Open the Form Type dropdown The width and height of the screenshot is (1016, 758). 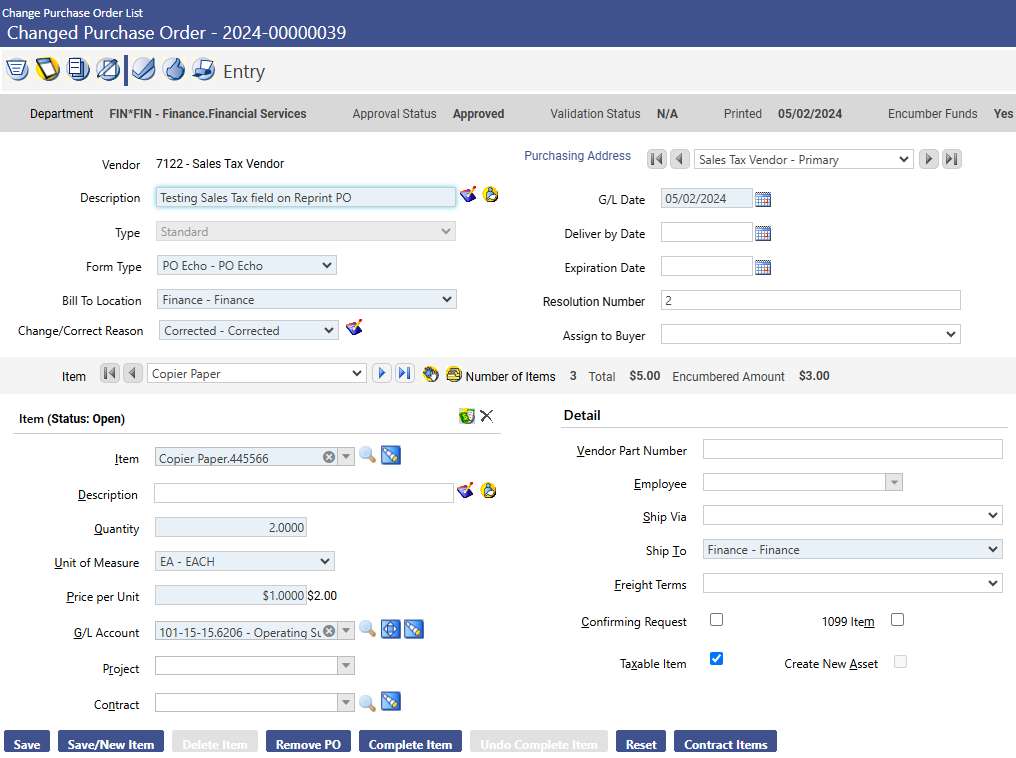pyautogui.click(x=246, y=265)
